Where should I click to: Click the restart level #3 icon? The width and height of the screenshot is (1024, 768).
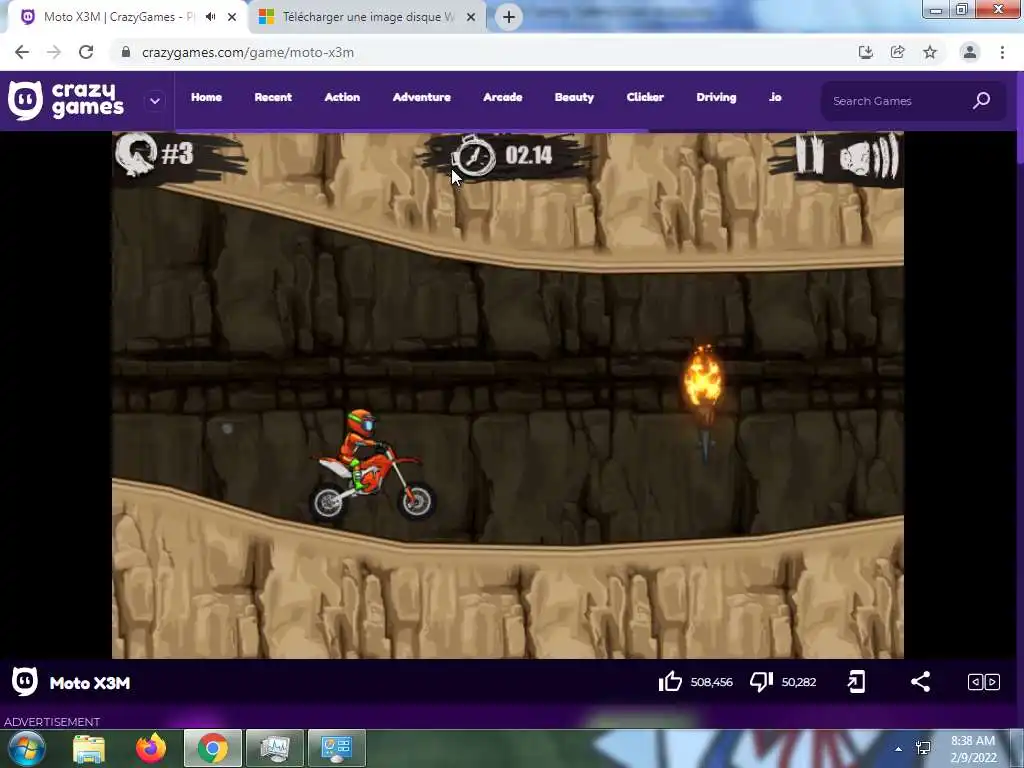tap(136, 154)
